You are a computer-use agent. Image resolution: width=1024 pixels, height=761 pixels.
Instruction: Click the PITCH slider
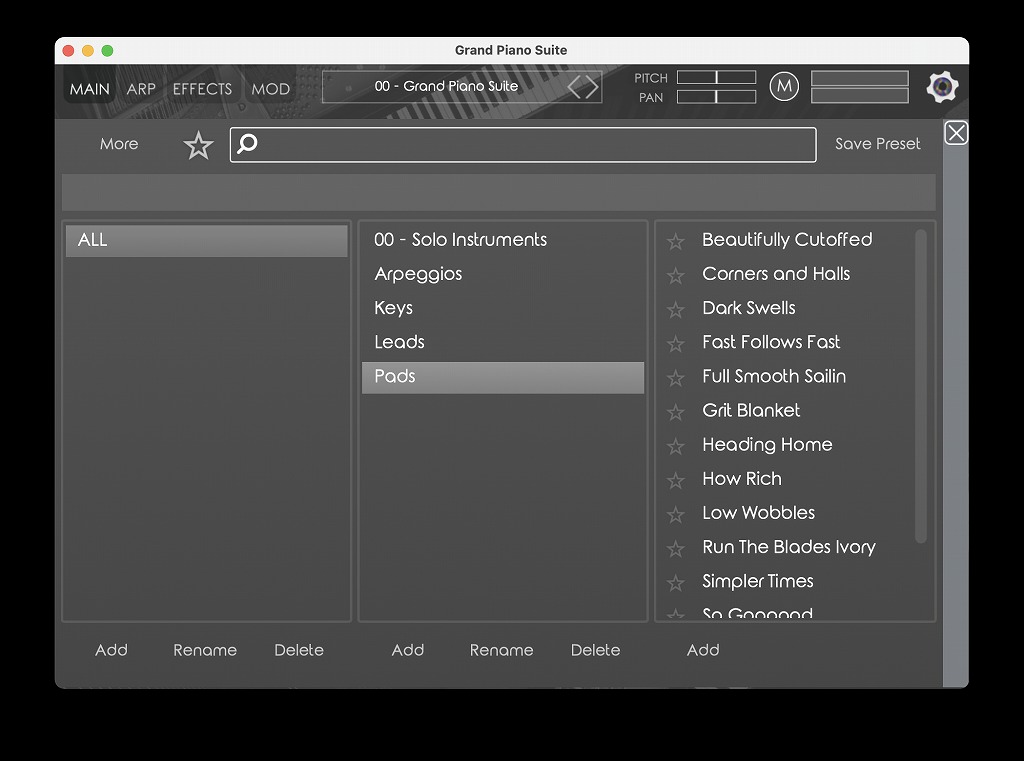[716, 78]
